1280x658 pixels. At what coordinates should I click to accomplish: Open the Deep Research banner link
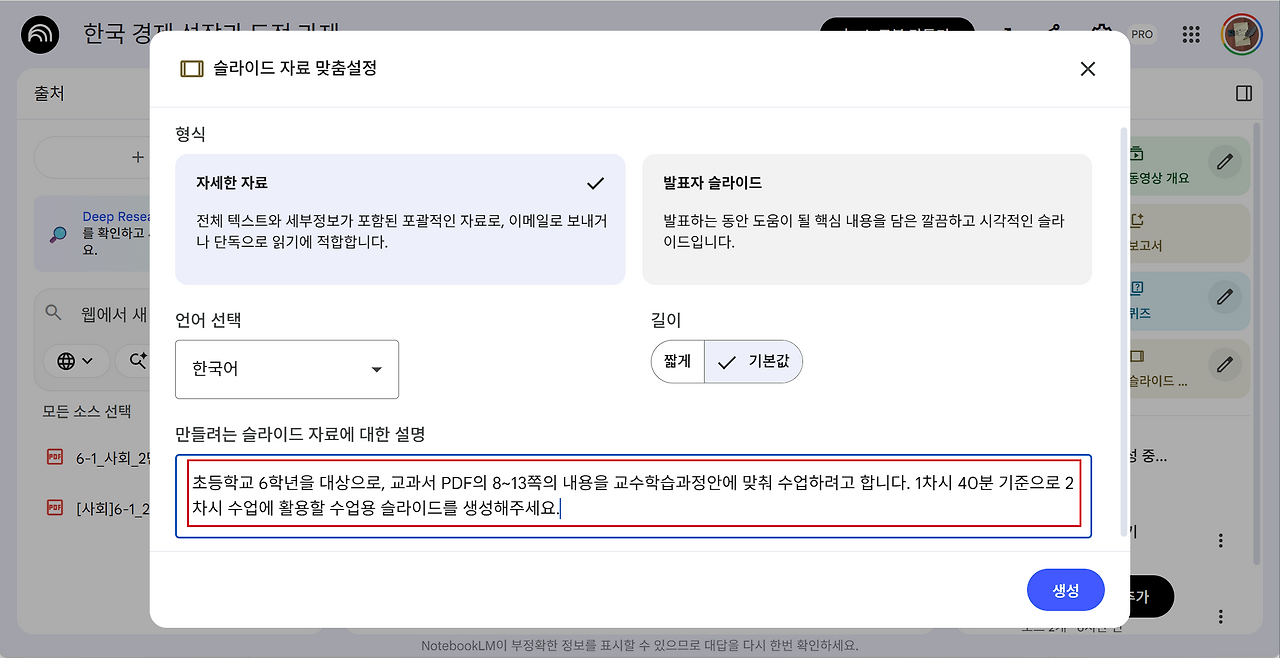pos(116,217)
